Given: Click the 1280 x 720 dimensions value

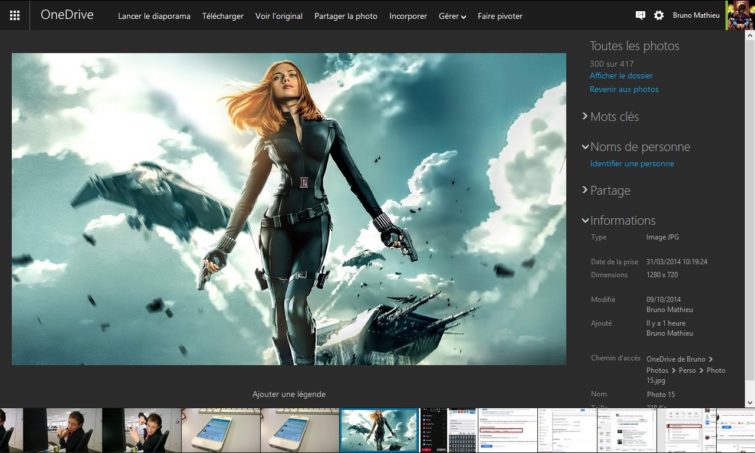Looking at the screenshot, I should coord(662,275).
